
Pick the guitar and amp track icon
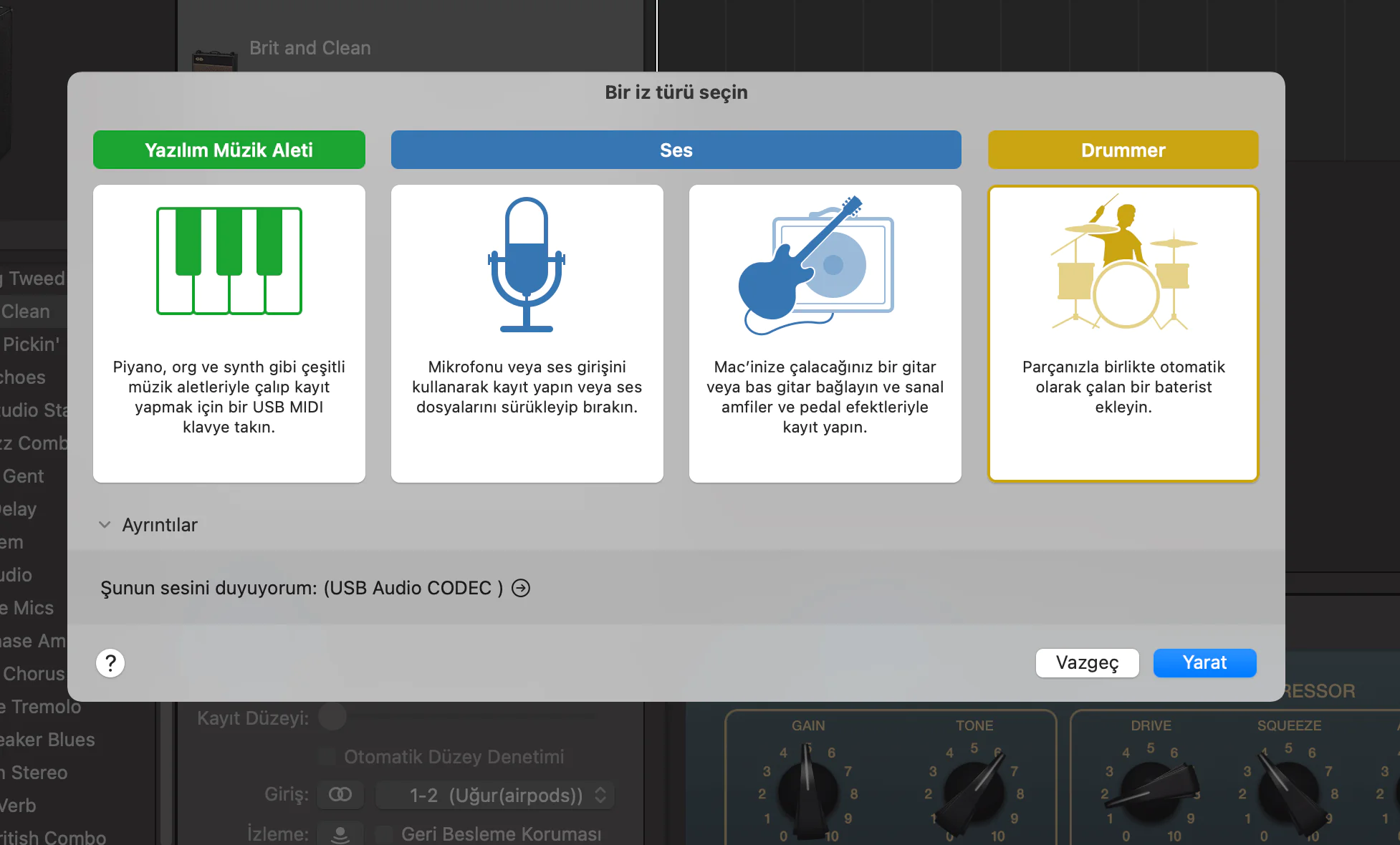click(816, 265)
